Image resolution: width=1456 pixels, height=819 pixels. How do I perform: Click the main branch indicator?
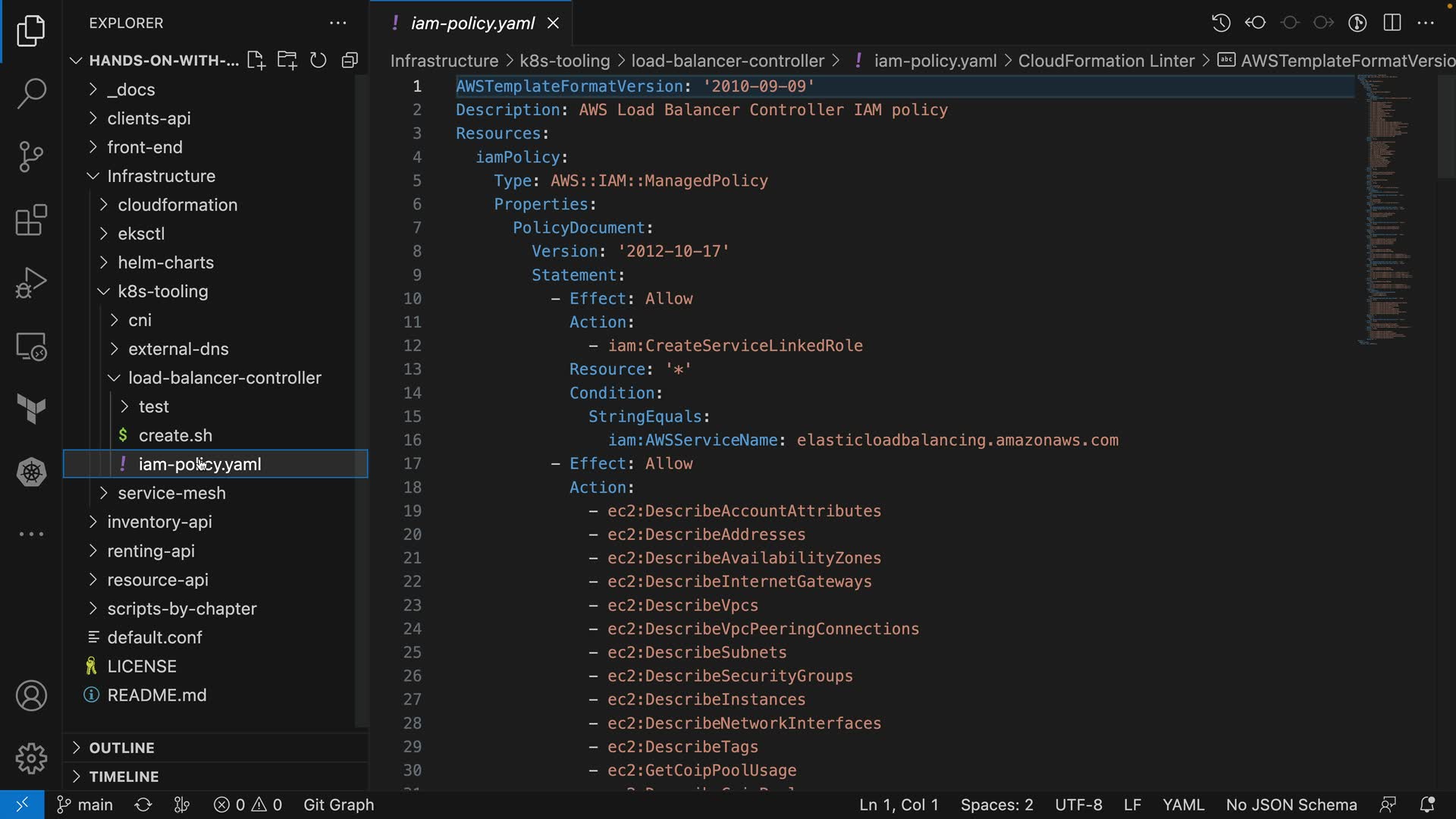coord(86,805)
